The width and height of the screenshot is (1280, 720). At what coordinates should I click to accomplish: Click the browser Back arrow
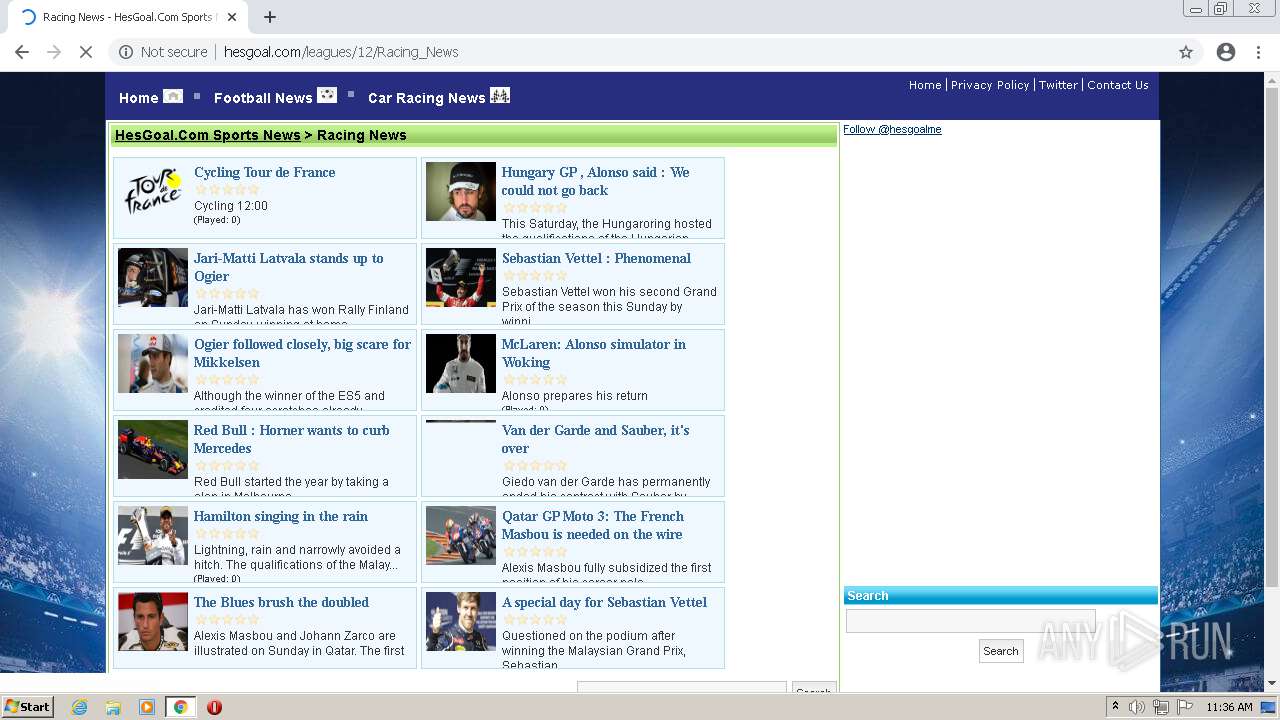coord(22,52)
